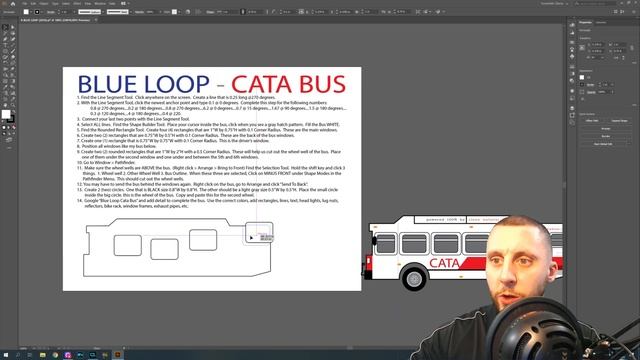
Task: Open the graphic style dropdown in control bar
Action: tap(179, 12)
